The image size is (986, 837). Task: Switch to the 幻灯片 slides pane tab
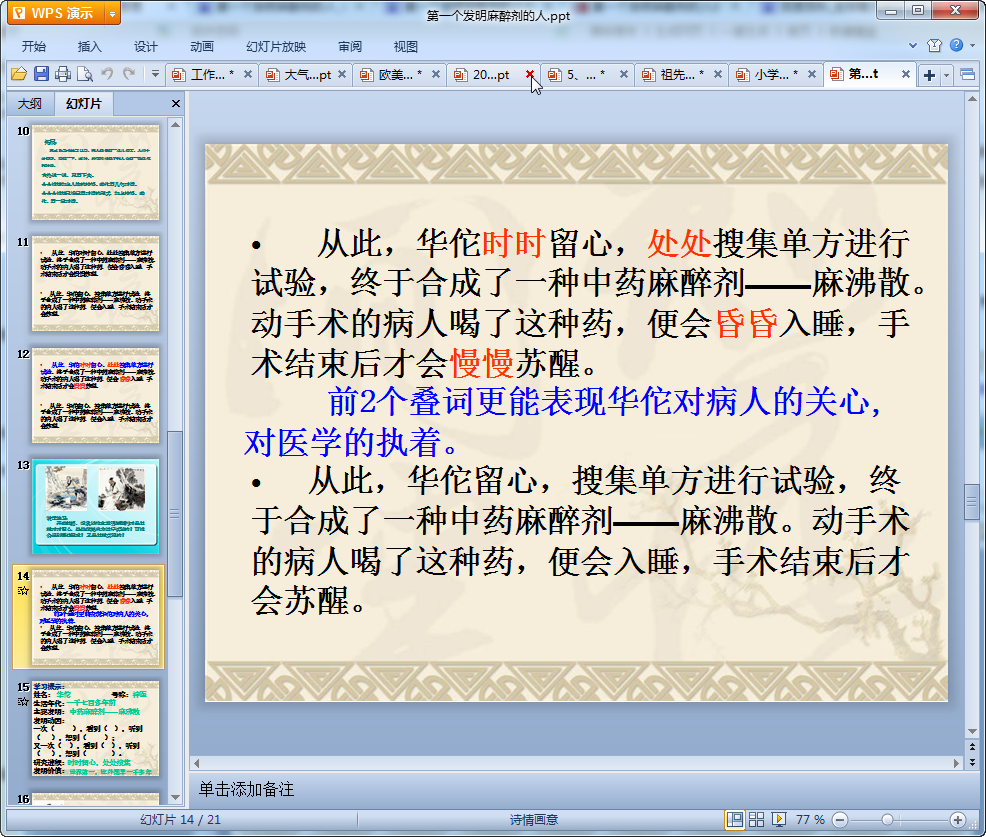84,104
